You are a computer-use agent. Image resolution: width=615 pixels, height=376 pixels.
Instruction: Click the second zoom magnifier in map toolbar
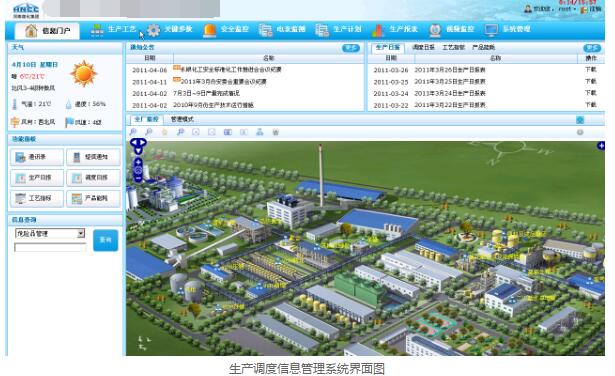tap(149, 132)
